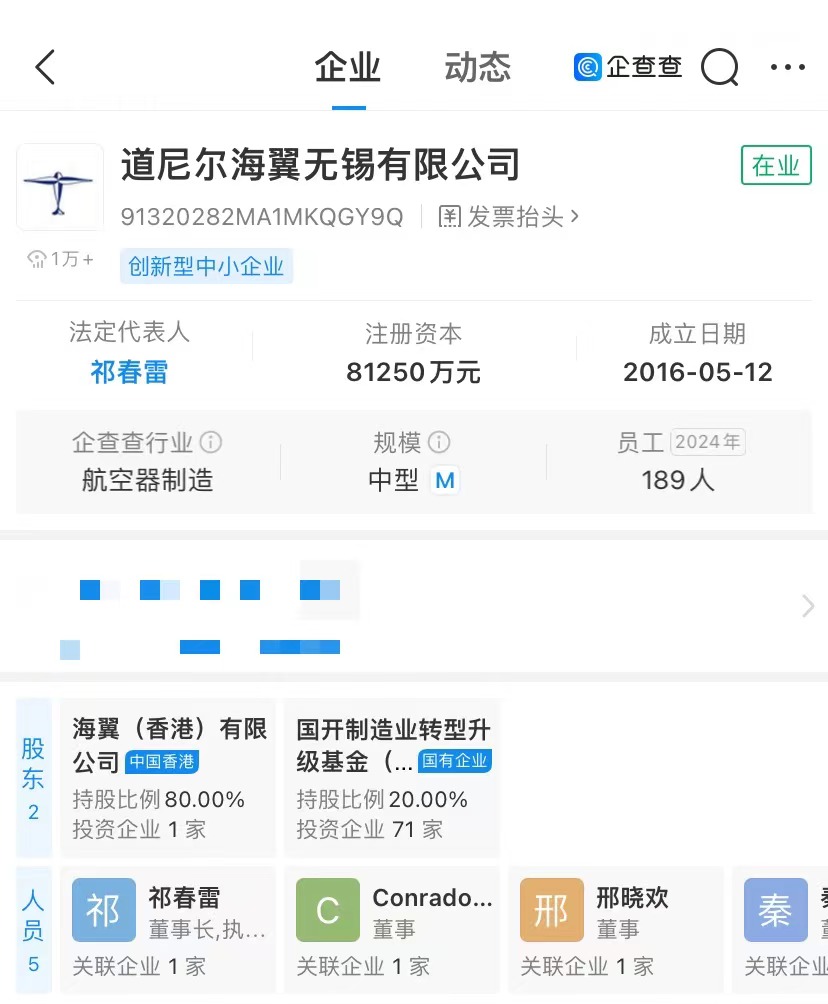Open 邢晓欢 董事 personnel card
The image size is (828, 1004).
pyautogui.click(x=616, y=931)
